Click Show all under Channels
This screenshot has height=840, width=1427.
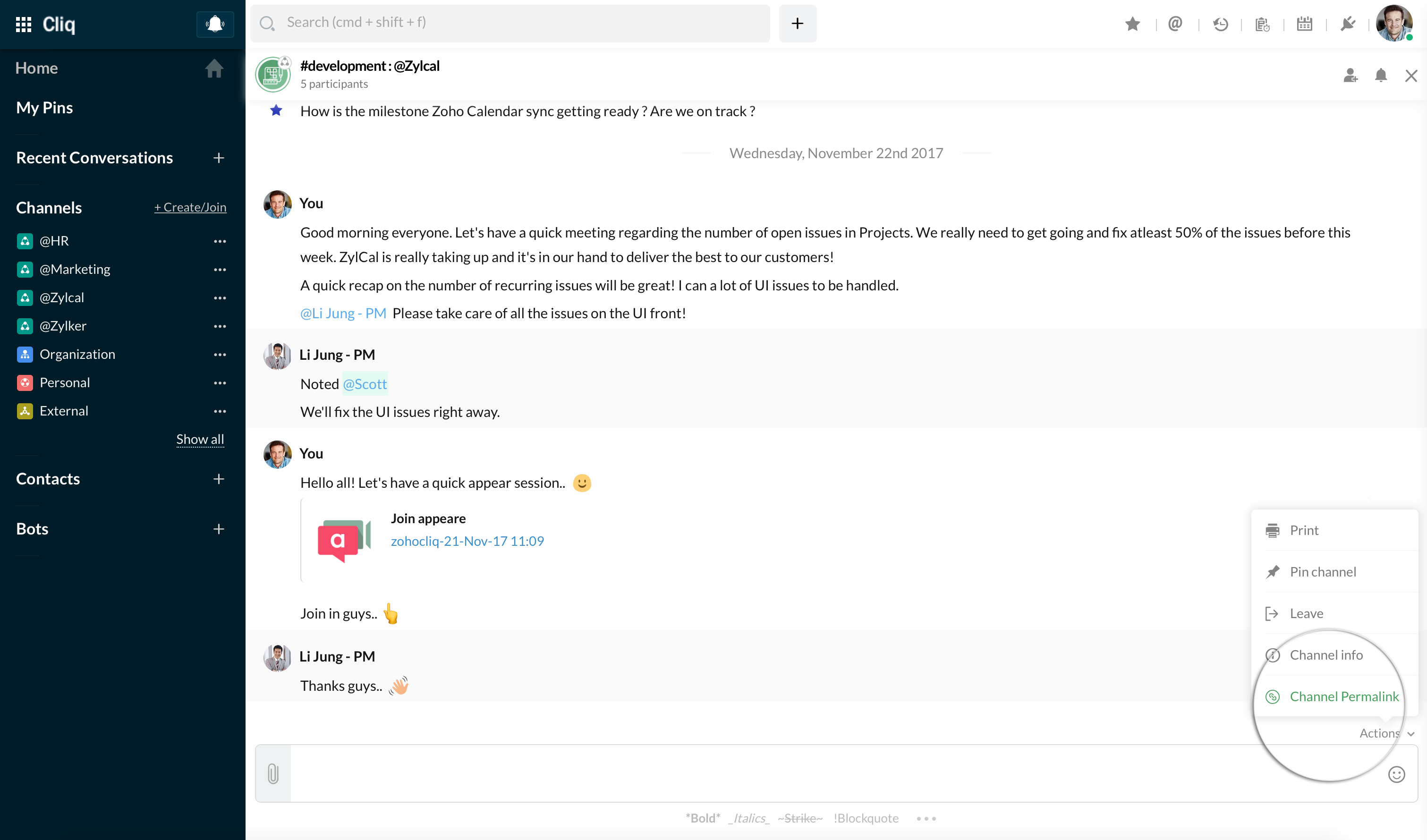(x=200, y=440)
